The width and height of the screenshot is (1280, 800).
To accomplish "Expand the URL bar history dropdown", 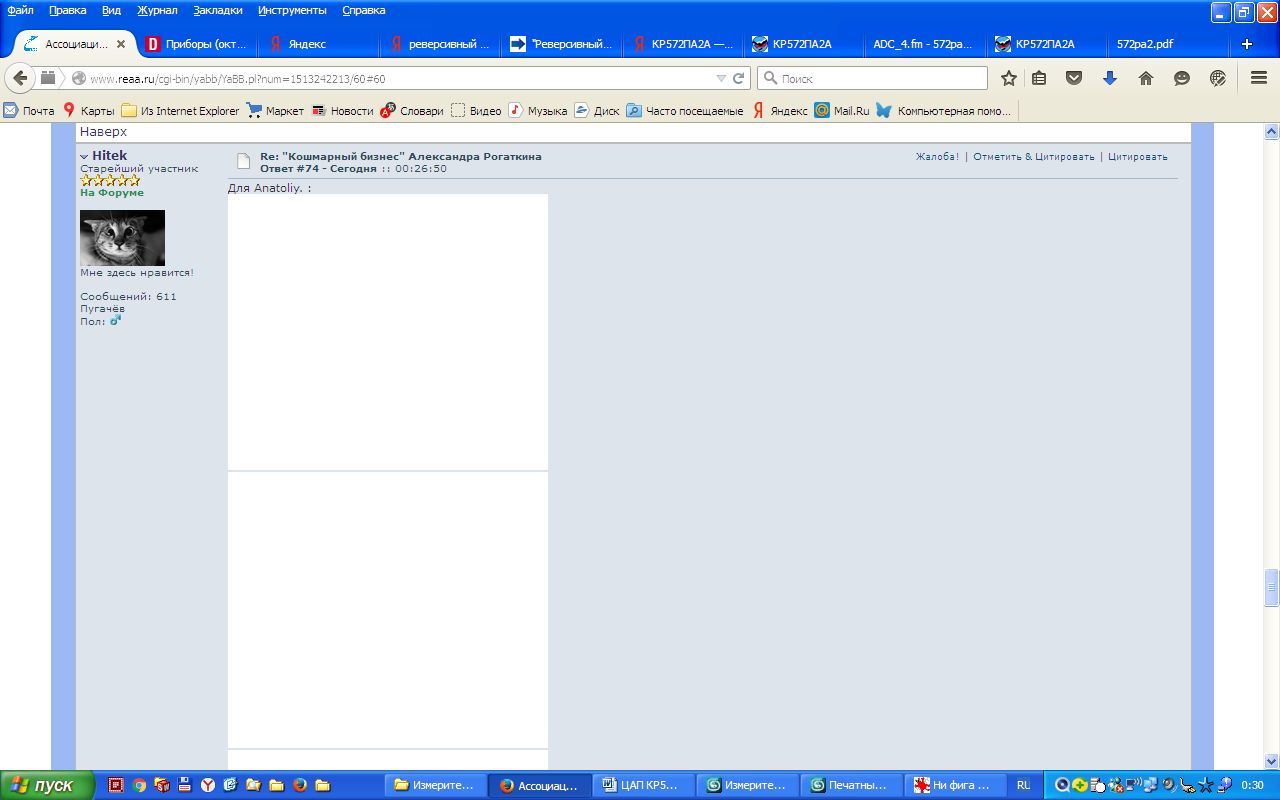I will coord(721,78).
